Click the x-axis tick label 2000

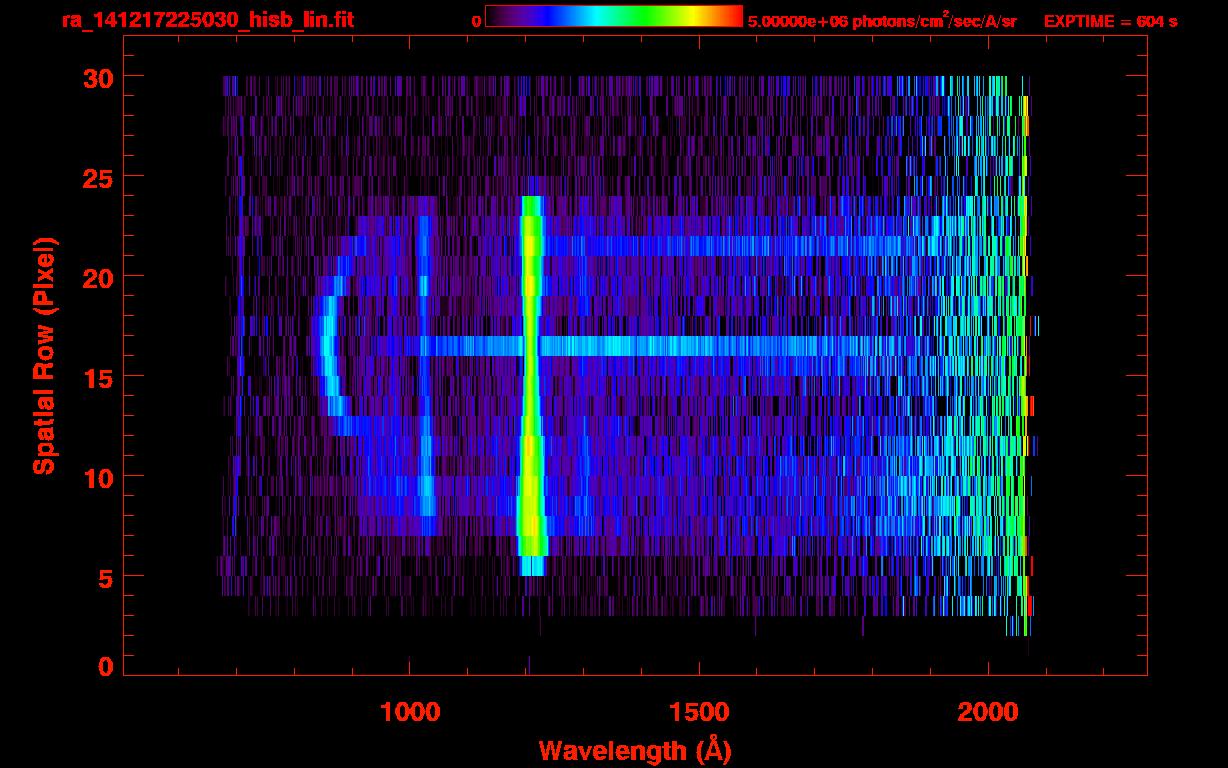[x=988, y=712]
